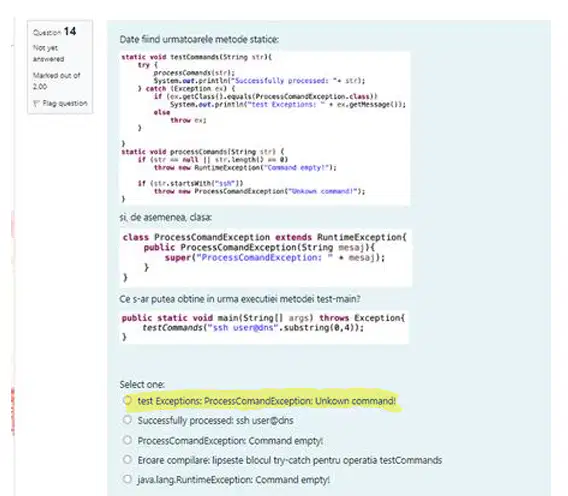Select the 'test Exceptions: ProcessComandException' radio option
The image size is (568, 496).
(127, 400)
